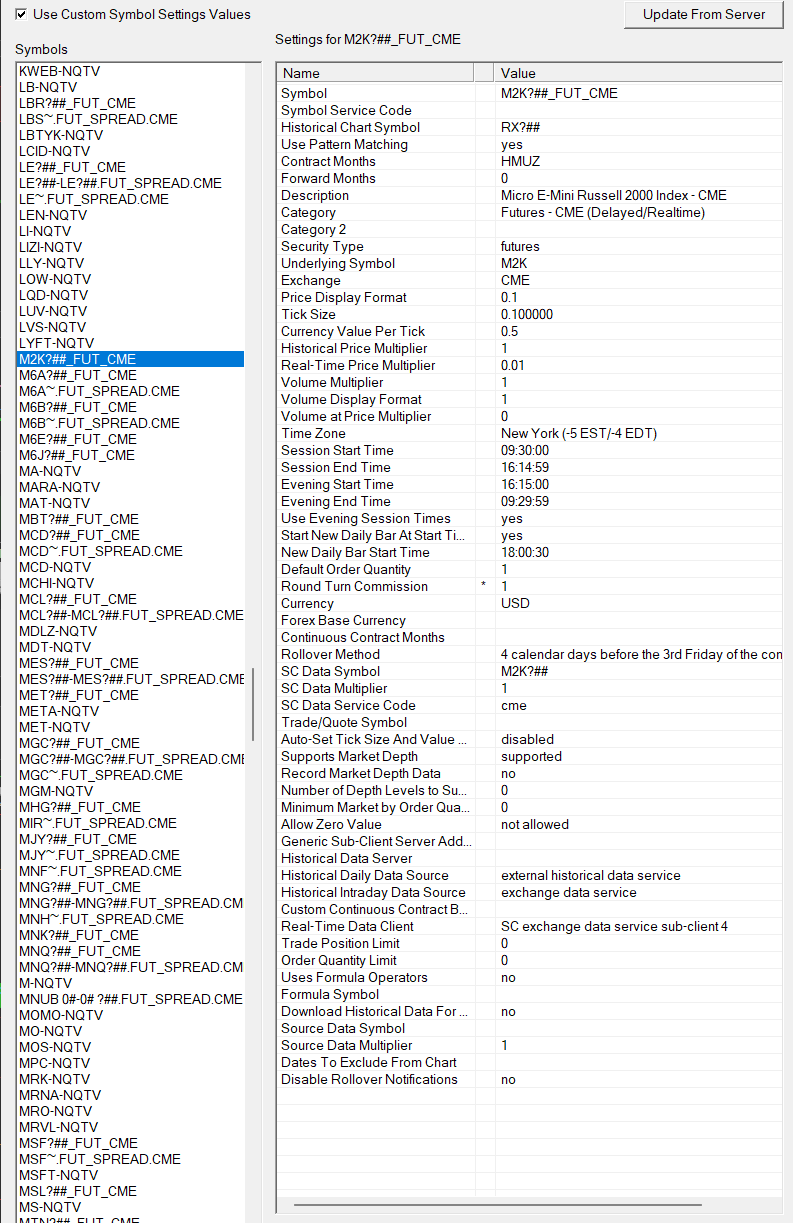This screenshot has width=793, height=1223.
Task: Select MSFT-NQTV in the symbols list
Action: click(x=58, y=1175)
